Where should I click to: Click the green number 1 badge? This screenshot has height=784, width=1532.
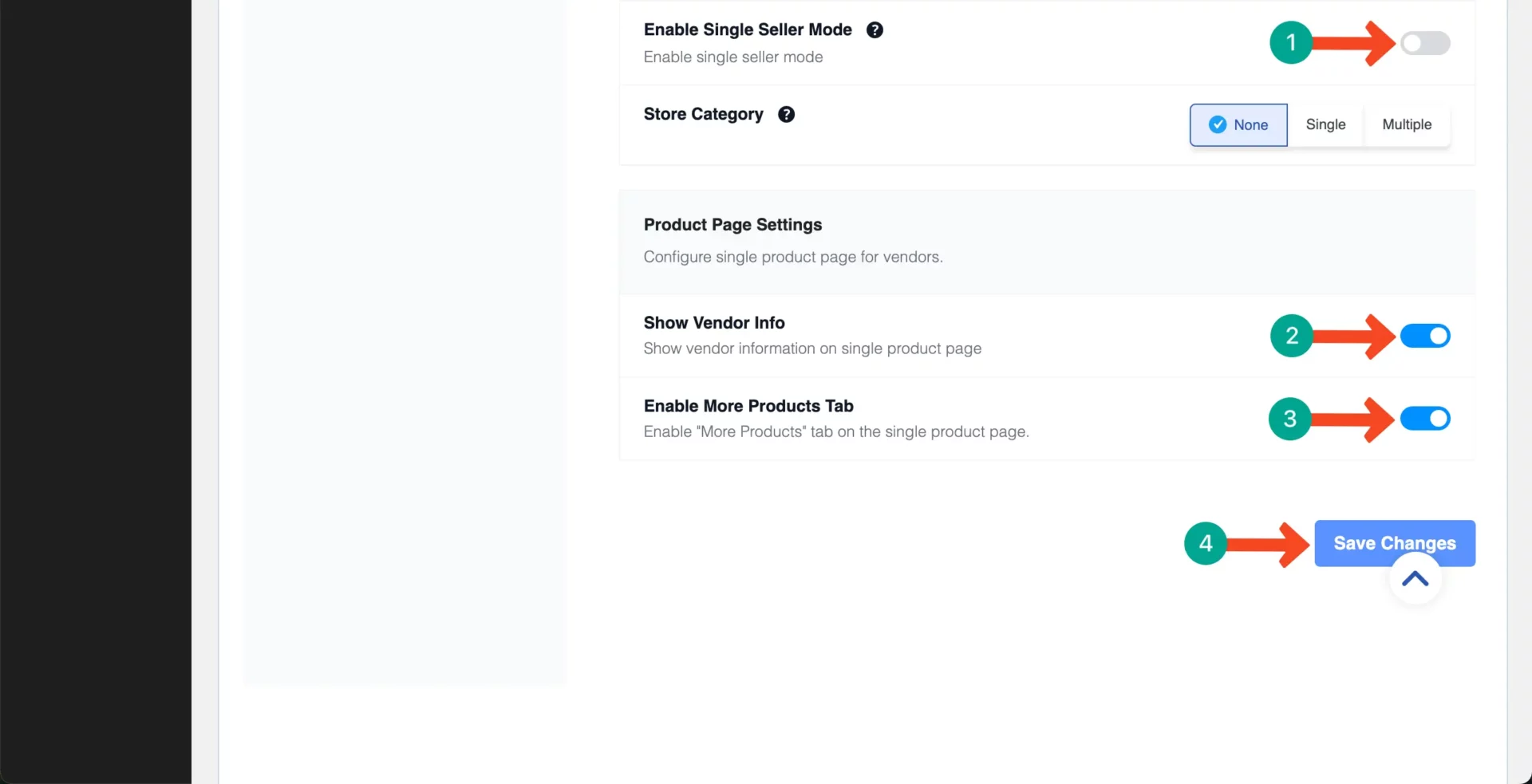pos(1291,42)
